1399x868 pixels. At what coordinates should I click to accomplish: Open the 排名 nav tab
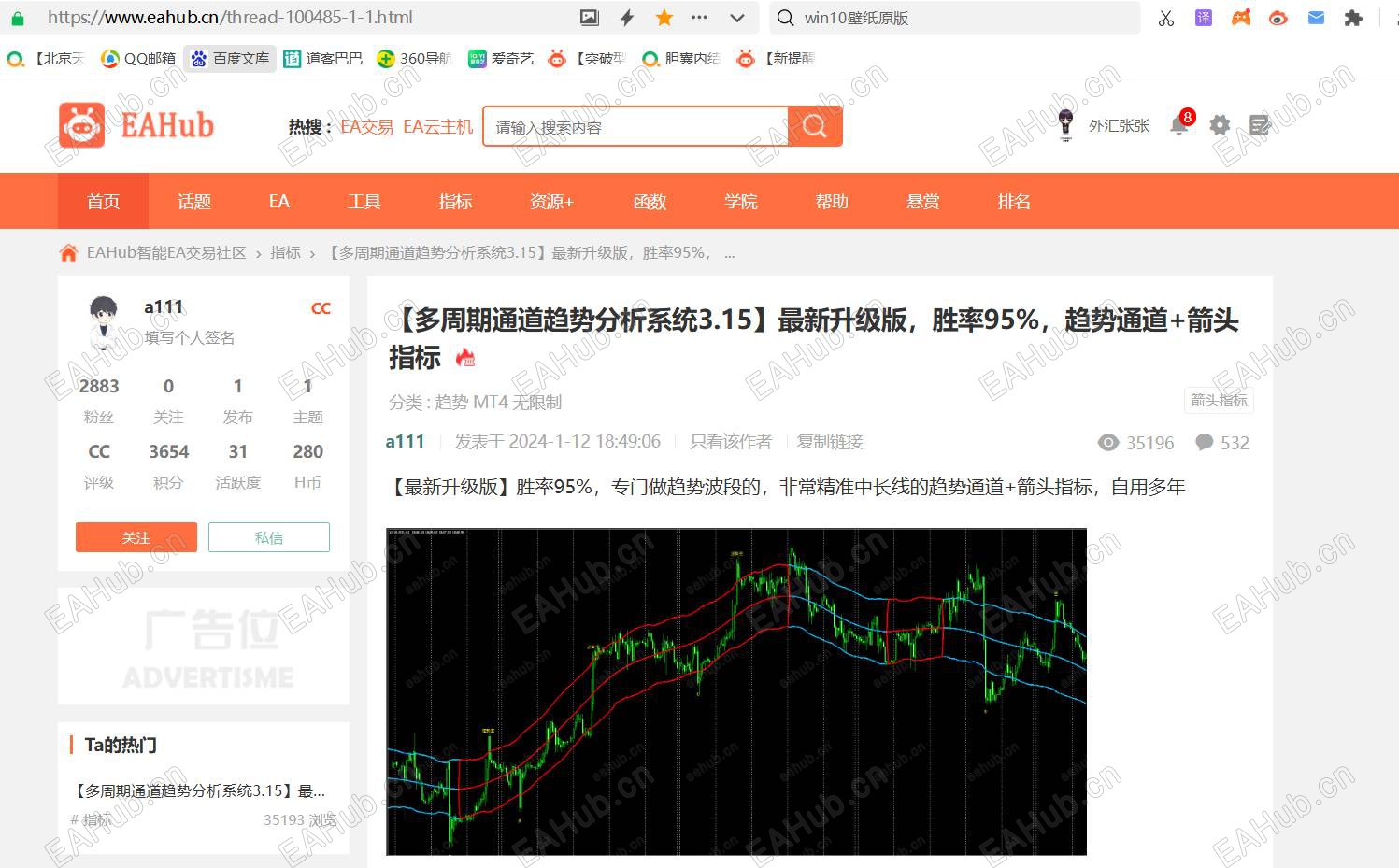[1014, 201]
